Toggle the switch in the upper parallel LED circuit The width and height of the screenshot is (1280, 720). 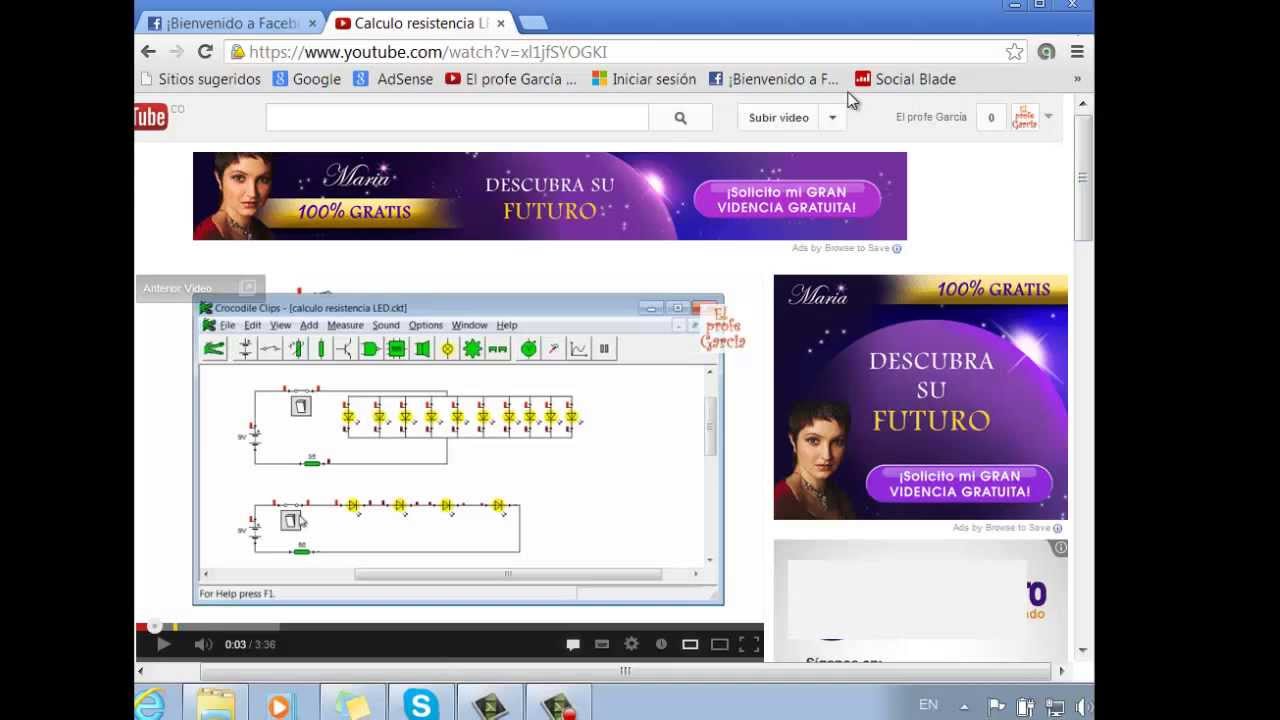coord(301,406)
